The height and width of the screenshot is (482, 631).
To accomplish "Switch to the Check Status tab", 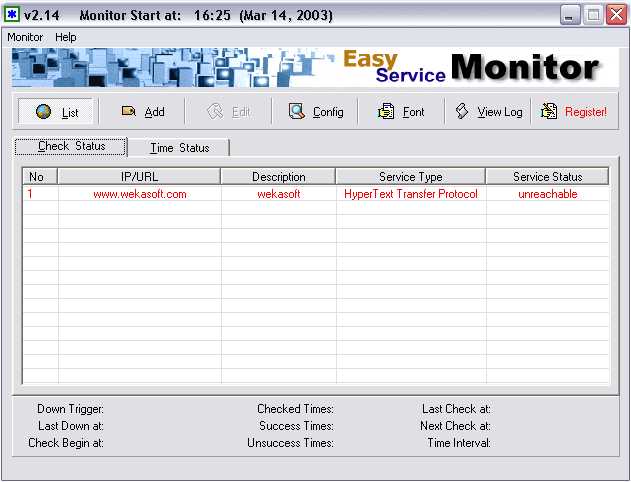I will pos(71,146).
